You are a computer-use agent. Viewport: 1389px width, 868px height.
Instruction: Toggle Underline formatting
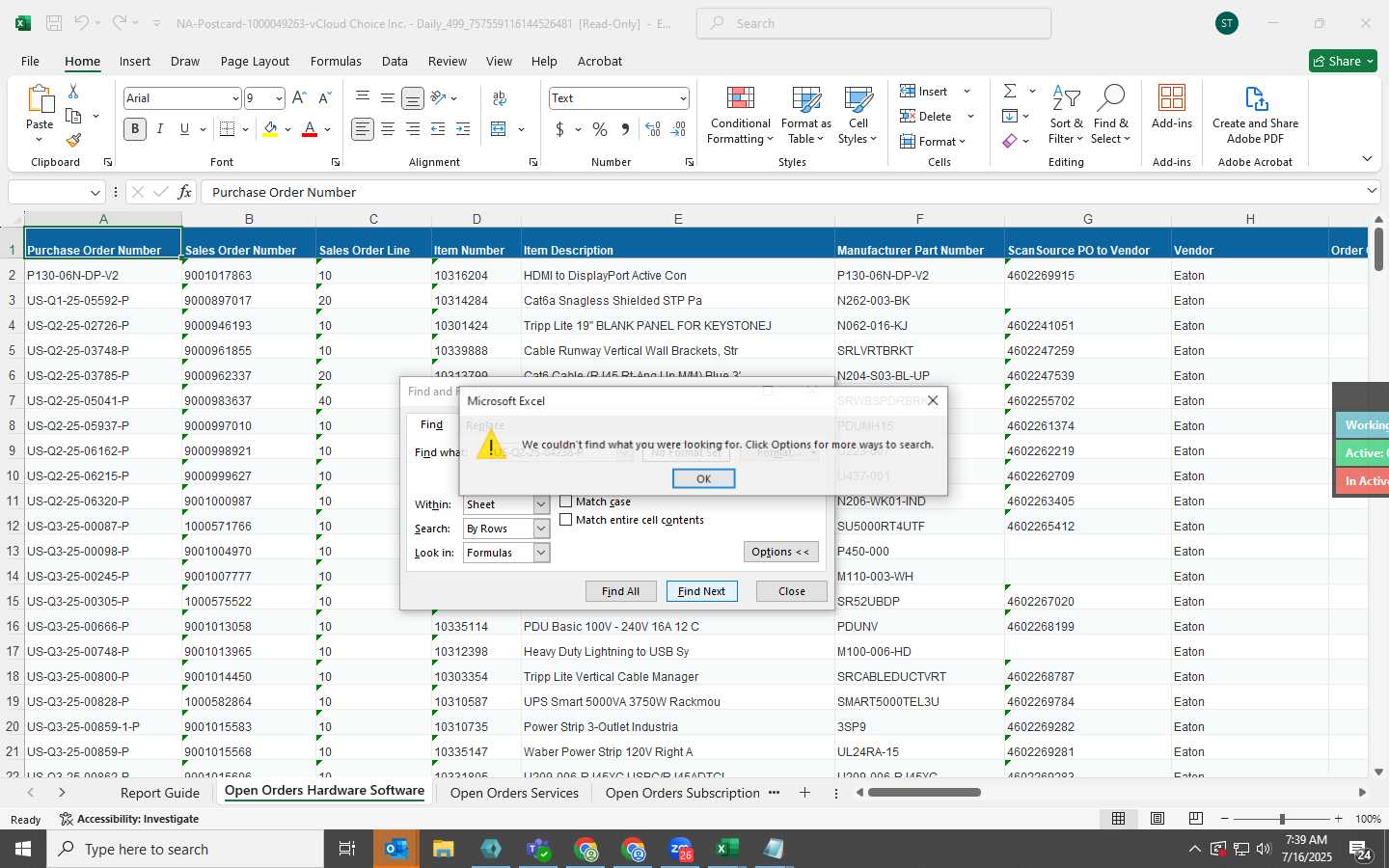tap(184, 128)
